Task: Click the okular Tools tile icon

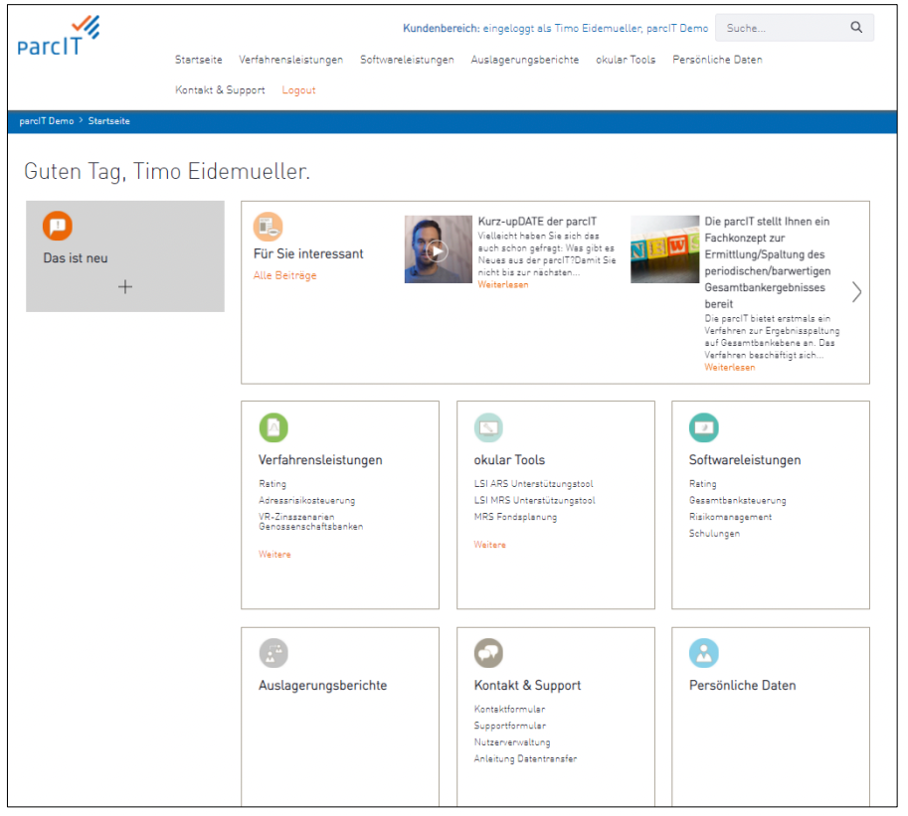Action: pyautogui.click(x=488, y=427)
